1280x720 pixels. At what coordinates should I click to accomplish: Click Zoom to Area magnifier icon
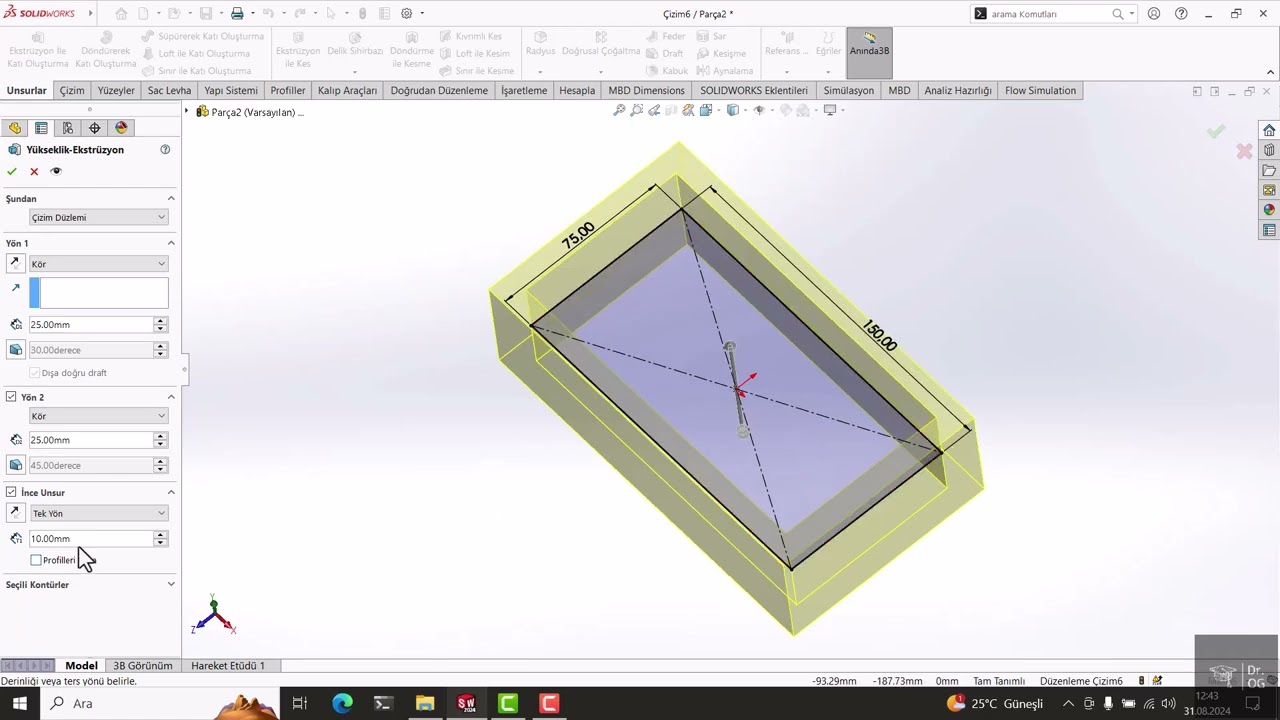click(x=637, y=110)
